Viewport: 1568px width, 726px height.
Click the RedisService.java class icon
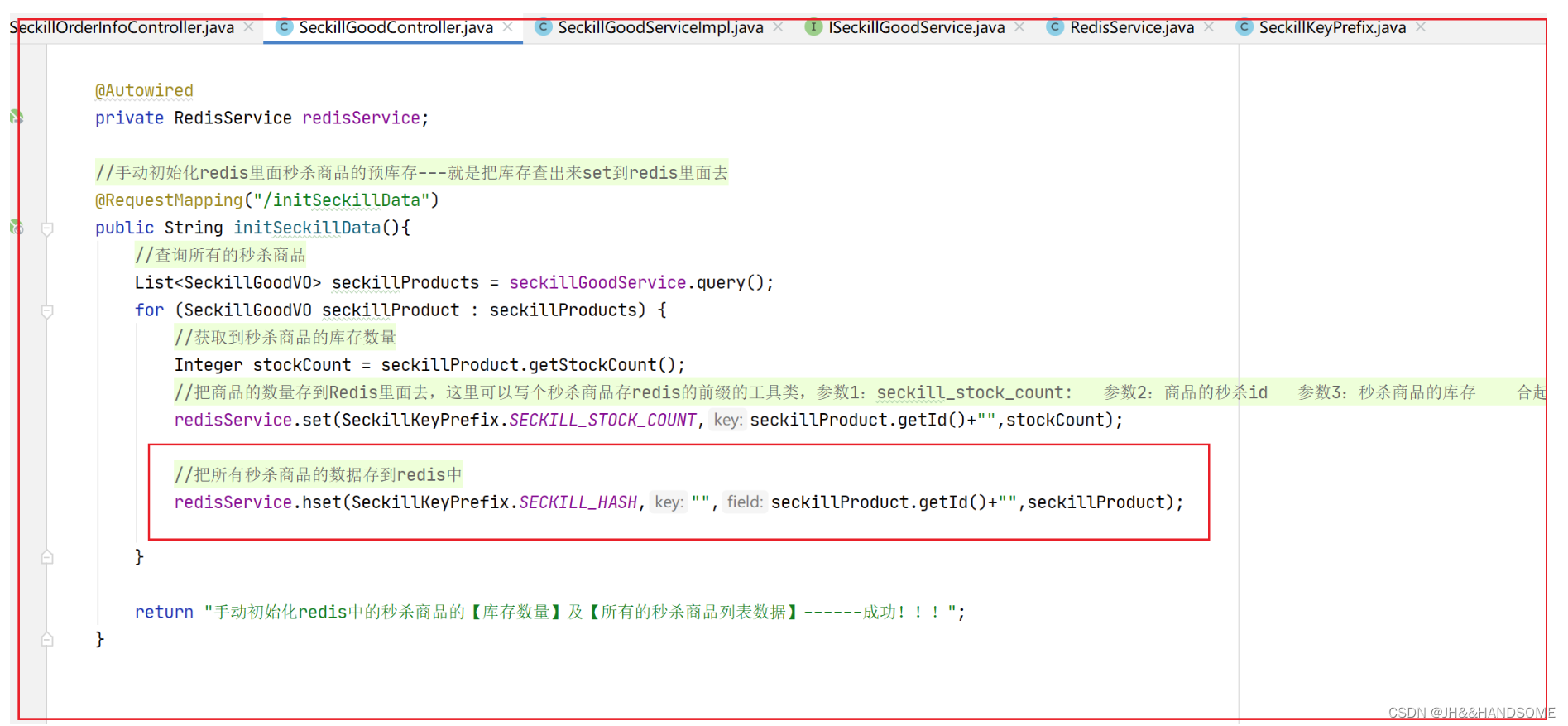(x=1055, y=27)
